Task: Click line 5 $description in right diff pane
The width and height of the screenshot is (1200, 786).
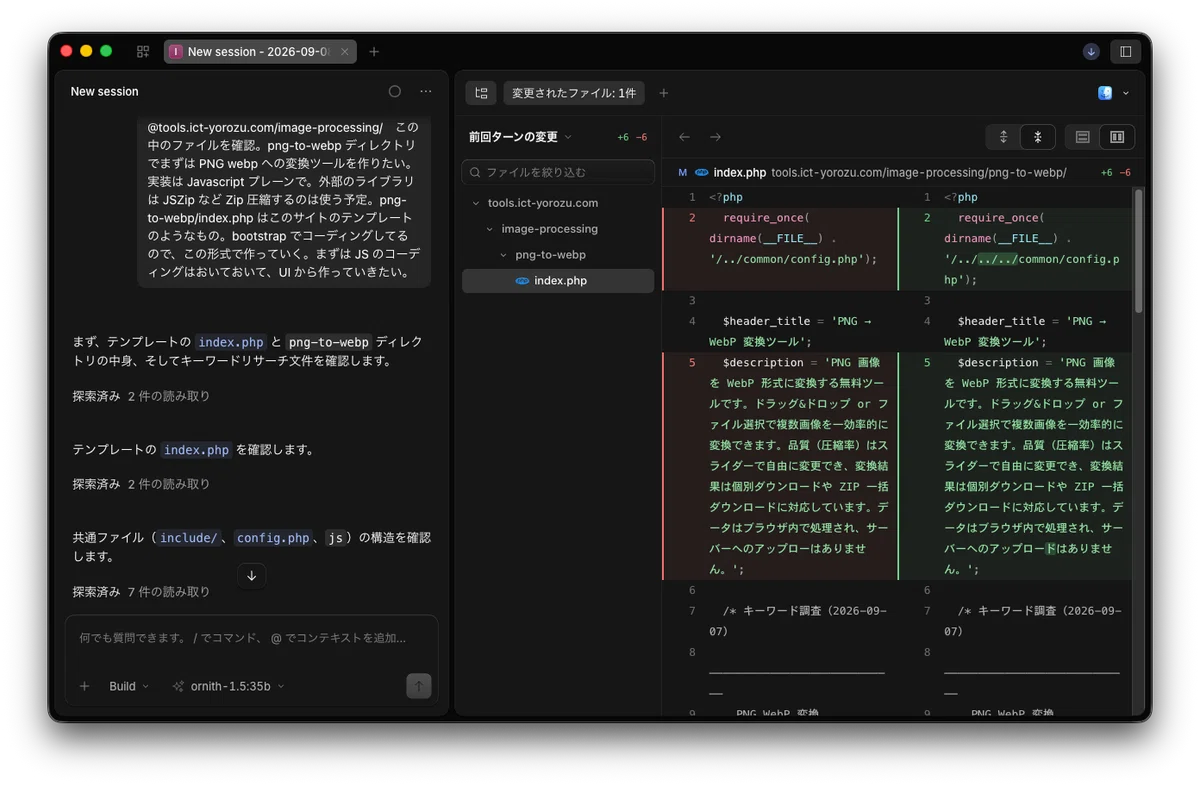Action: [1000, 362]
